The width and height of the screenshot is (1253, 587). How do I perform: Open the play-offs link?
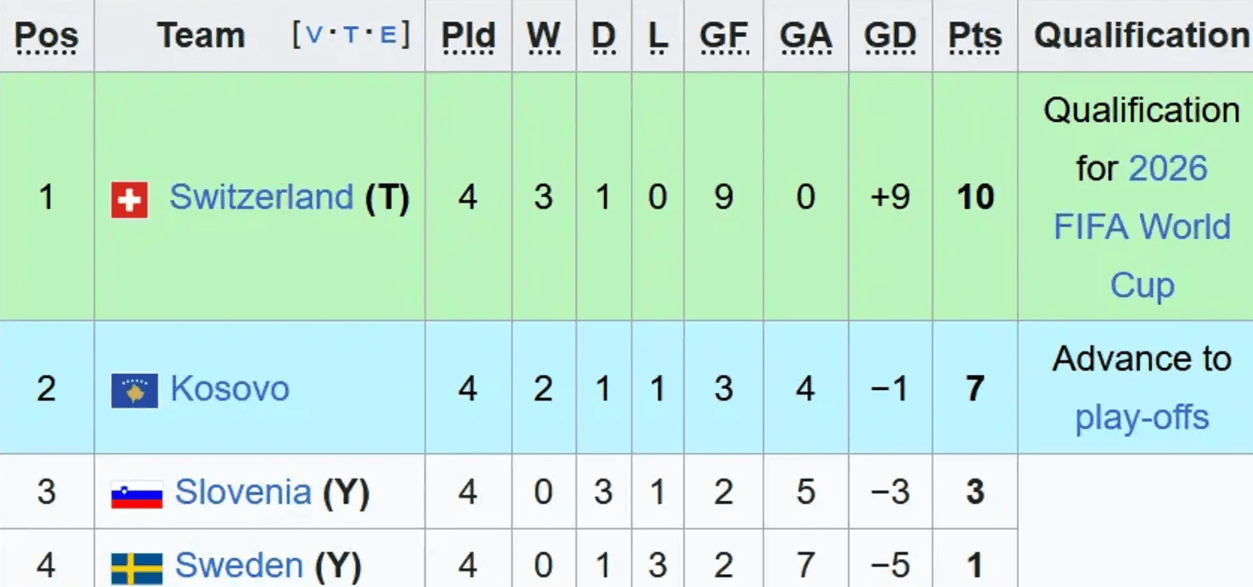pyautogui.click(x=1142, y=417)
